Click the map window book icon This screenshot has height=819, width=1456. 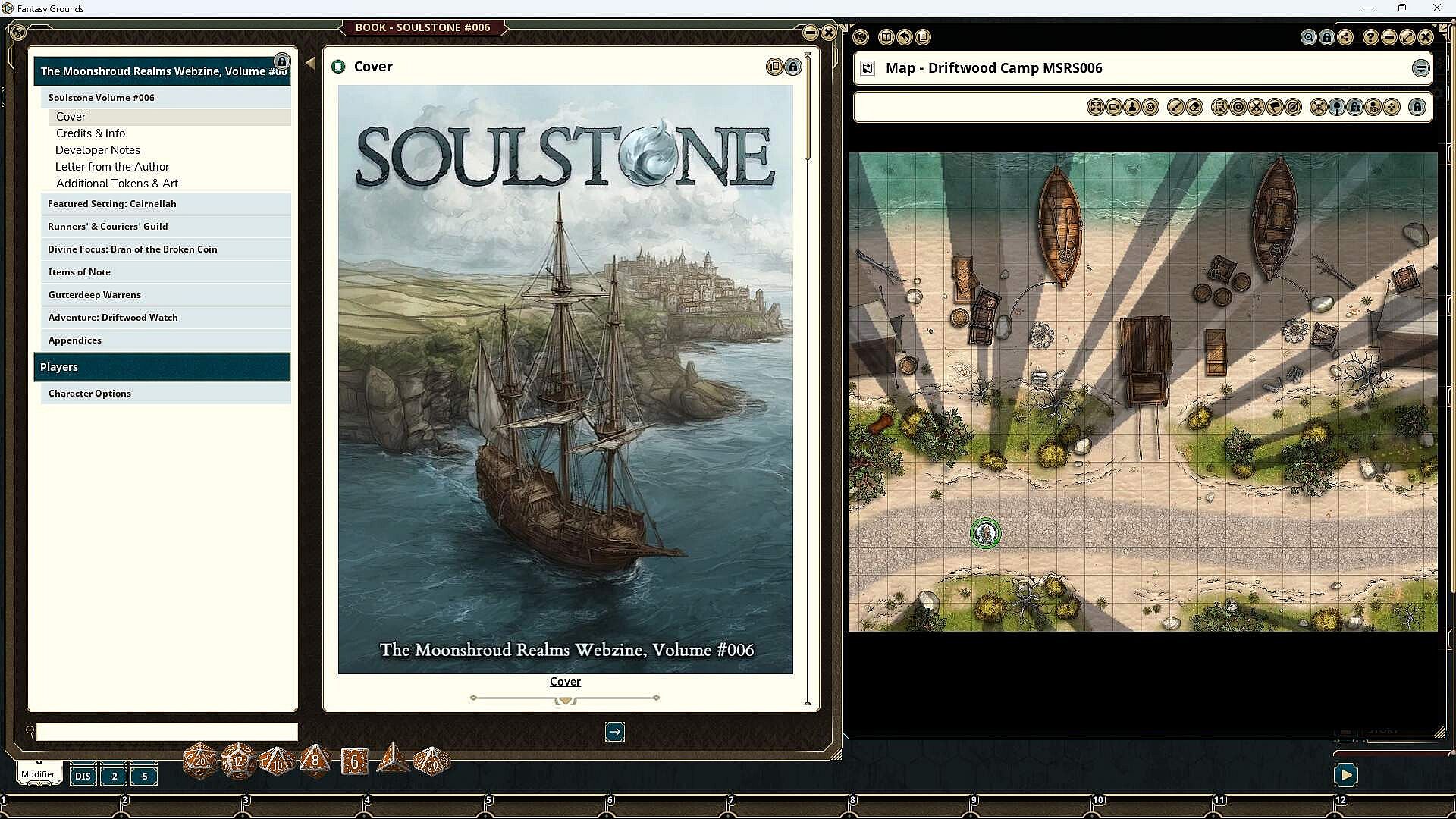[886, 37]
